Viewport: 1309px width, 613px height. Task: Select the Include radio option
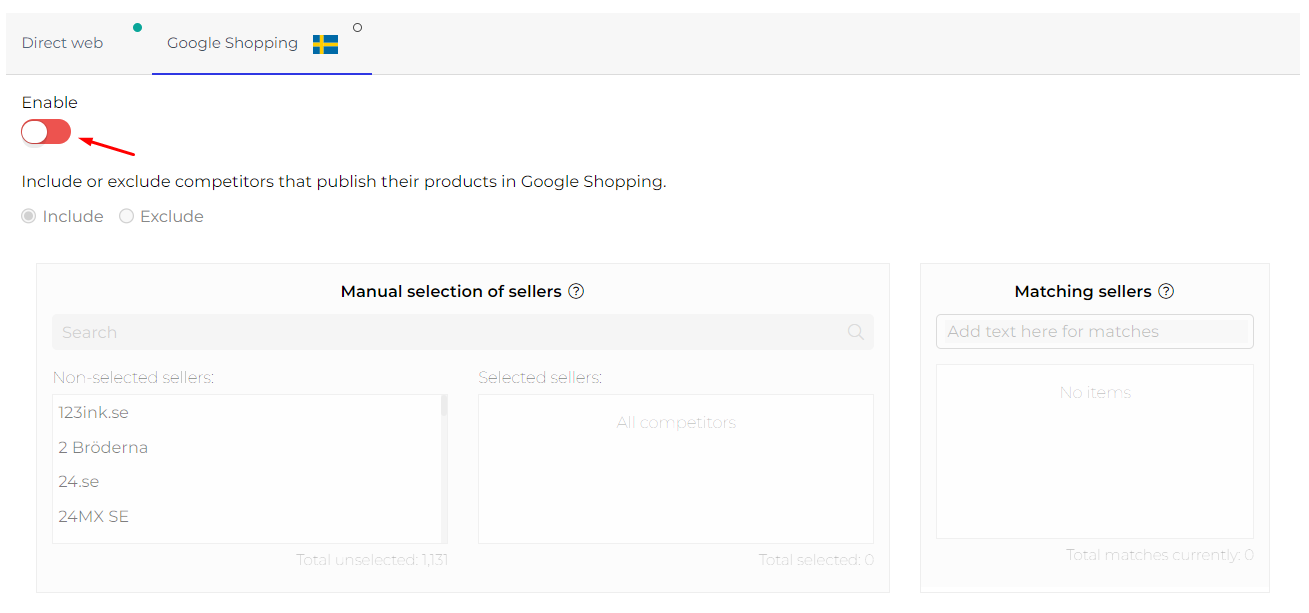coord(29,216)
